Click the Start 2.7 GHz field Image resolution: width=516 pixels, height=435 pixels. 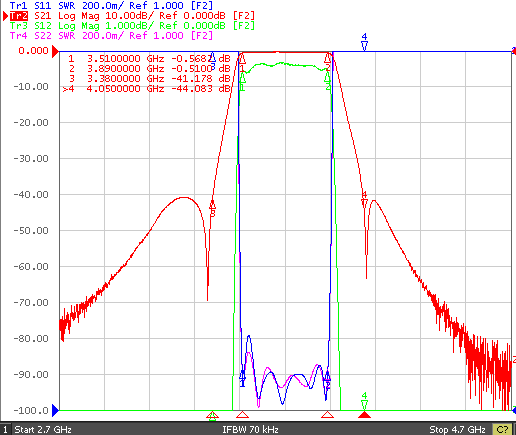tap(43, 429)
